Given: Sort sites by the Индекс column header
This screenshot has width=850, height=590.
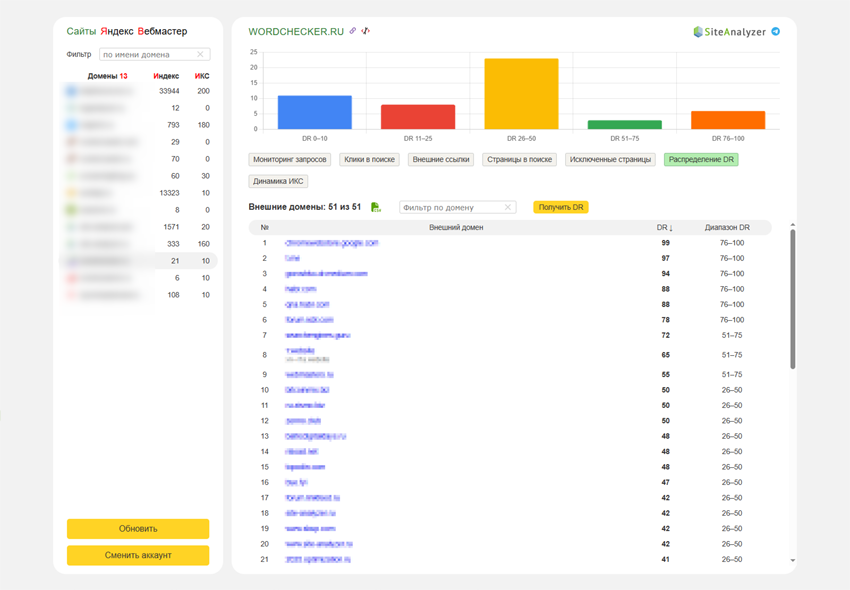Looking at the screenshot, I should (x=166, y=76).
